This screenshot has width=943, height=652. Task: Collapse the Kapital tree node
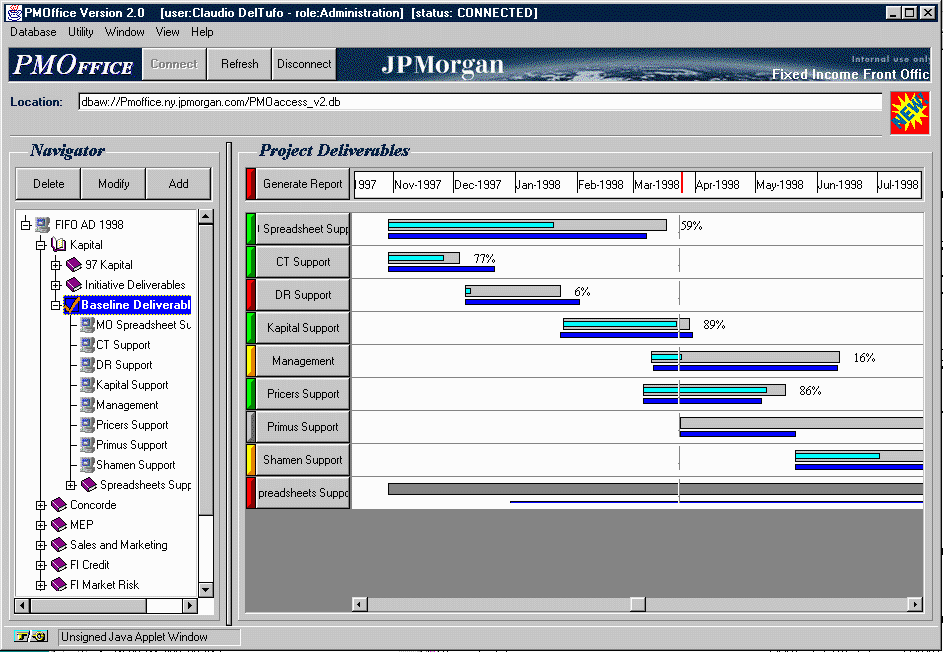40,245
